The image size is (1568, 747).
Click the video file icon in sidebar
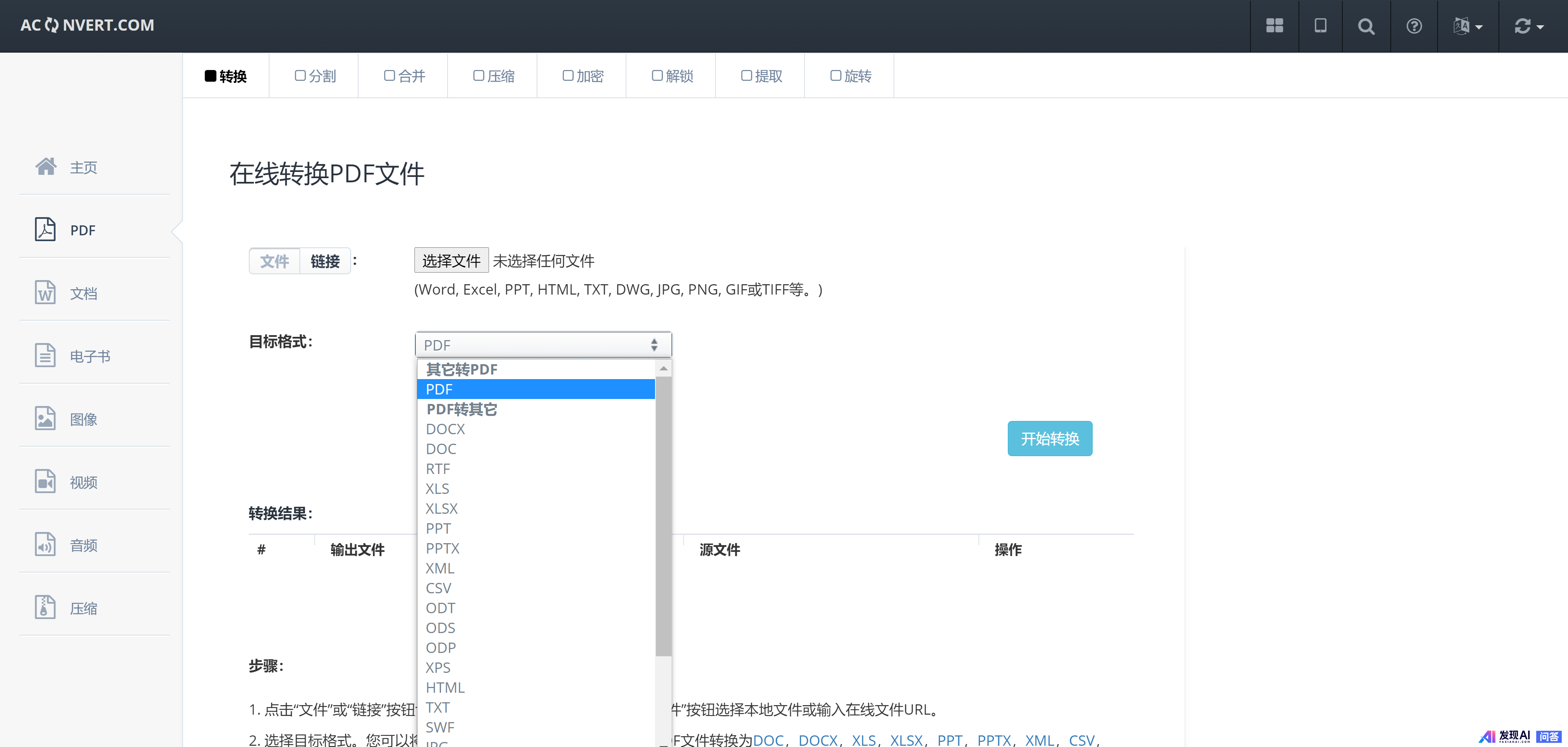[x=45, y=481]
